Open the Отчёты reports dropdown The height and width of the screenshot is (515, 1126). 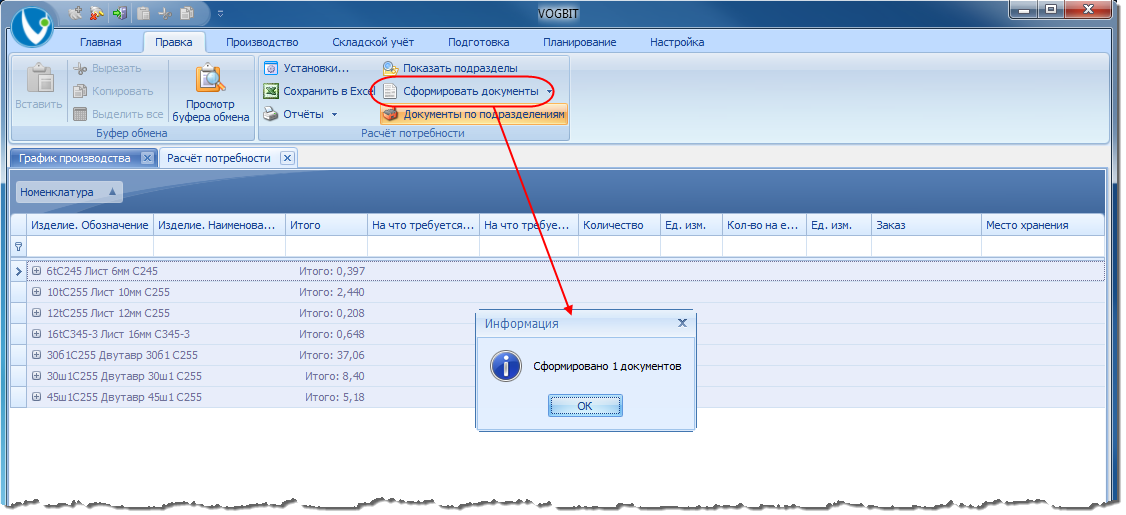click(301, 114)
